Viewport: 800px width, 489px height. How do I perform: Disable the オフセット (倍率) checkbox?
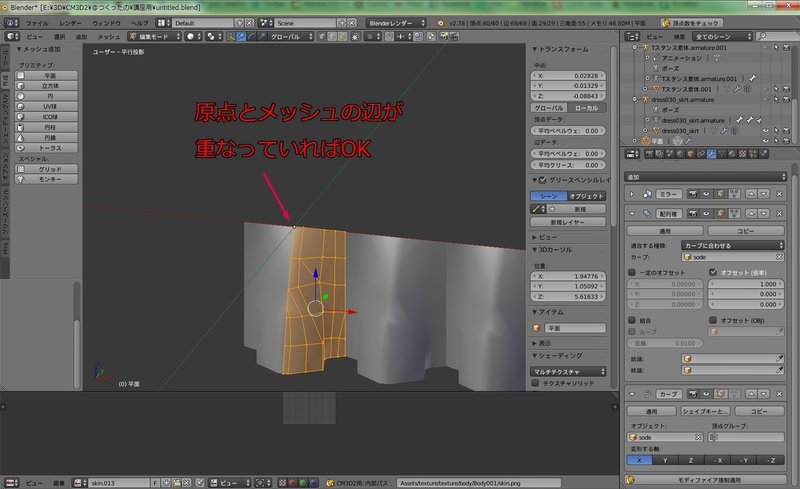point(713,272)
